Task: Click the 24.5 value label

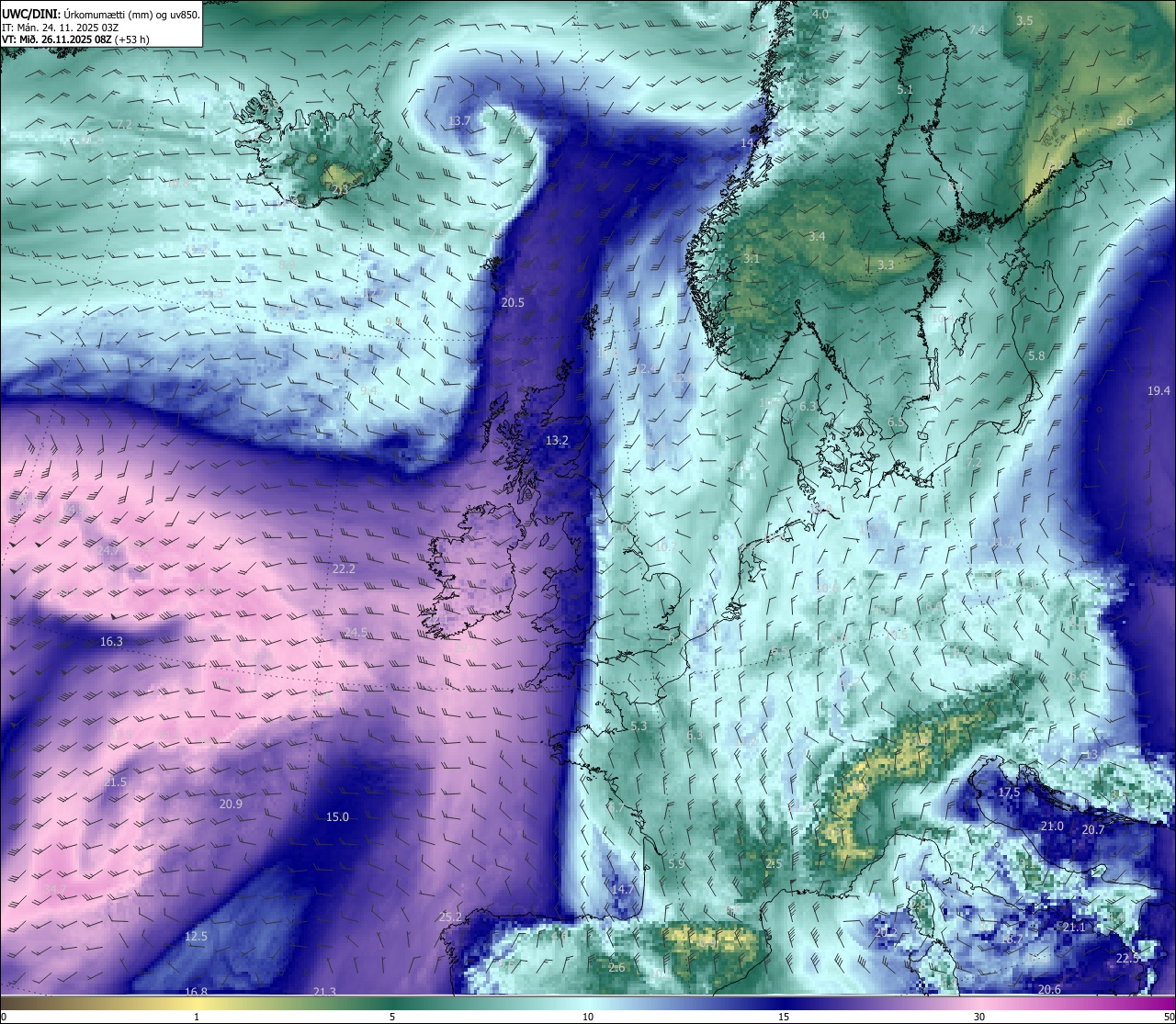Action: click(x=356, y=633)
